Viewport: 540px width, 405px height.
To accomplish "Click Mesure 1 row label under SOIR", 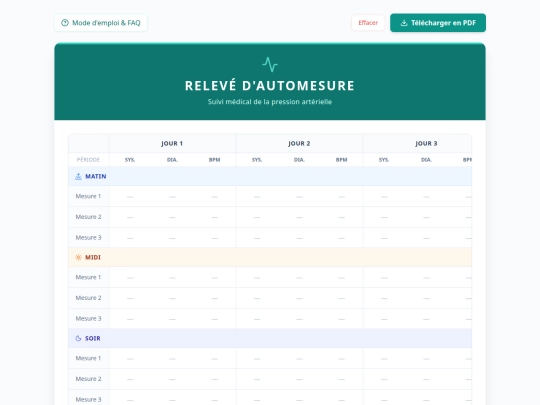I will point(88,358).
